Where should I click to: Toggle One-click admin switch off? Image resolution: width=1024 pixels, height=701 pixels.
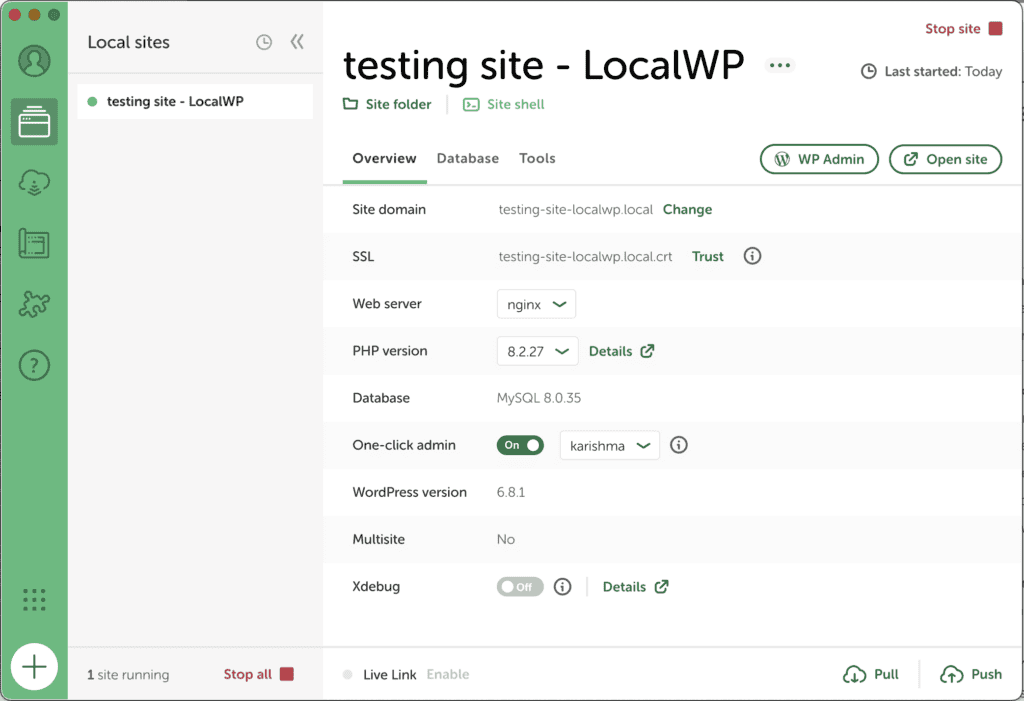(520, 445)
